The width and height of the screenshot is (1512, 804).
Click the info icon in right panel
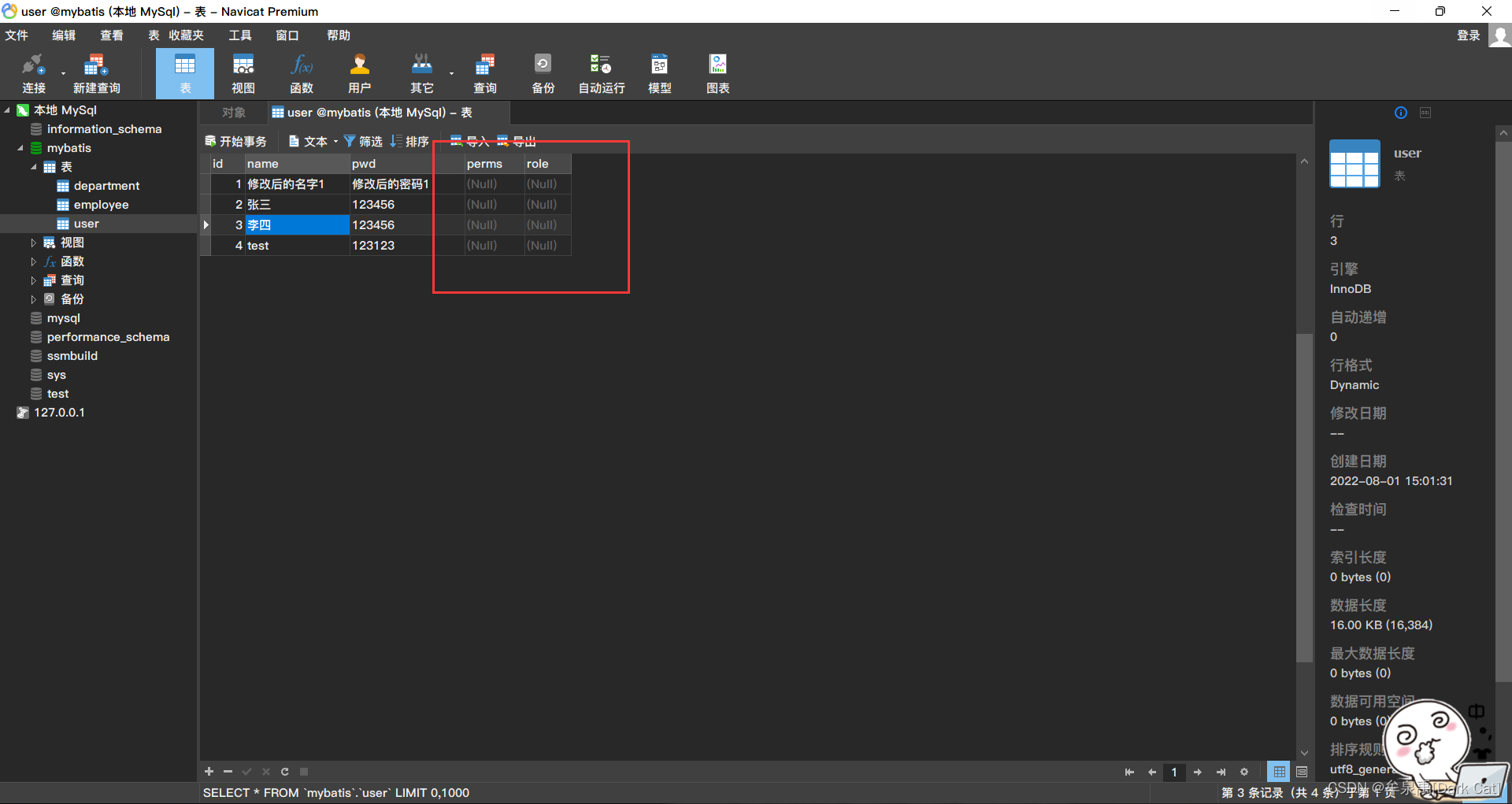(x=1401, y=113)
